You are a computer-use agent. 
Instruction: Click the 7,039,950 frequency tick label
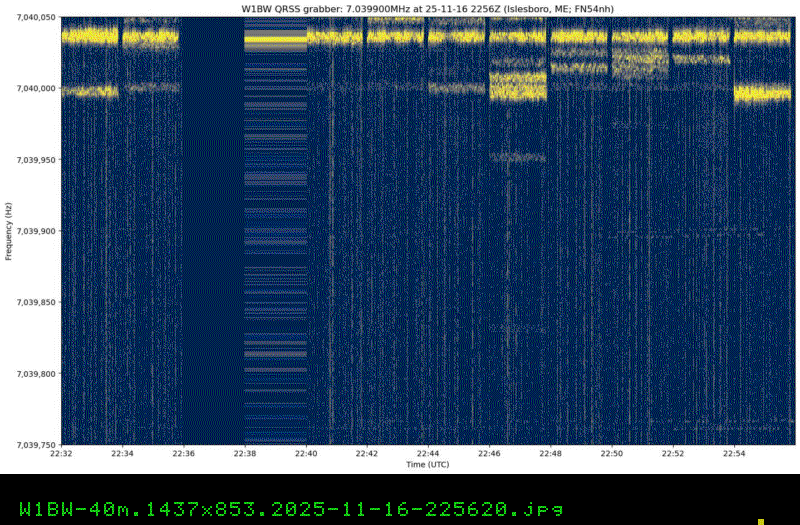click(36, 160)
